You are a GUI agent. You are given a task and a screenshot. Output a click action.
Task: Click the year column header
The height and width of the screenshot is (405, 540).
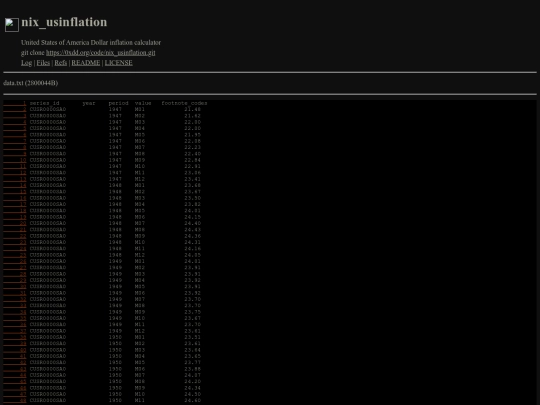point(89,103)
